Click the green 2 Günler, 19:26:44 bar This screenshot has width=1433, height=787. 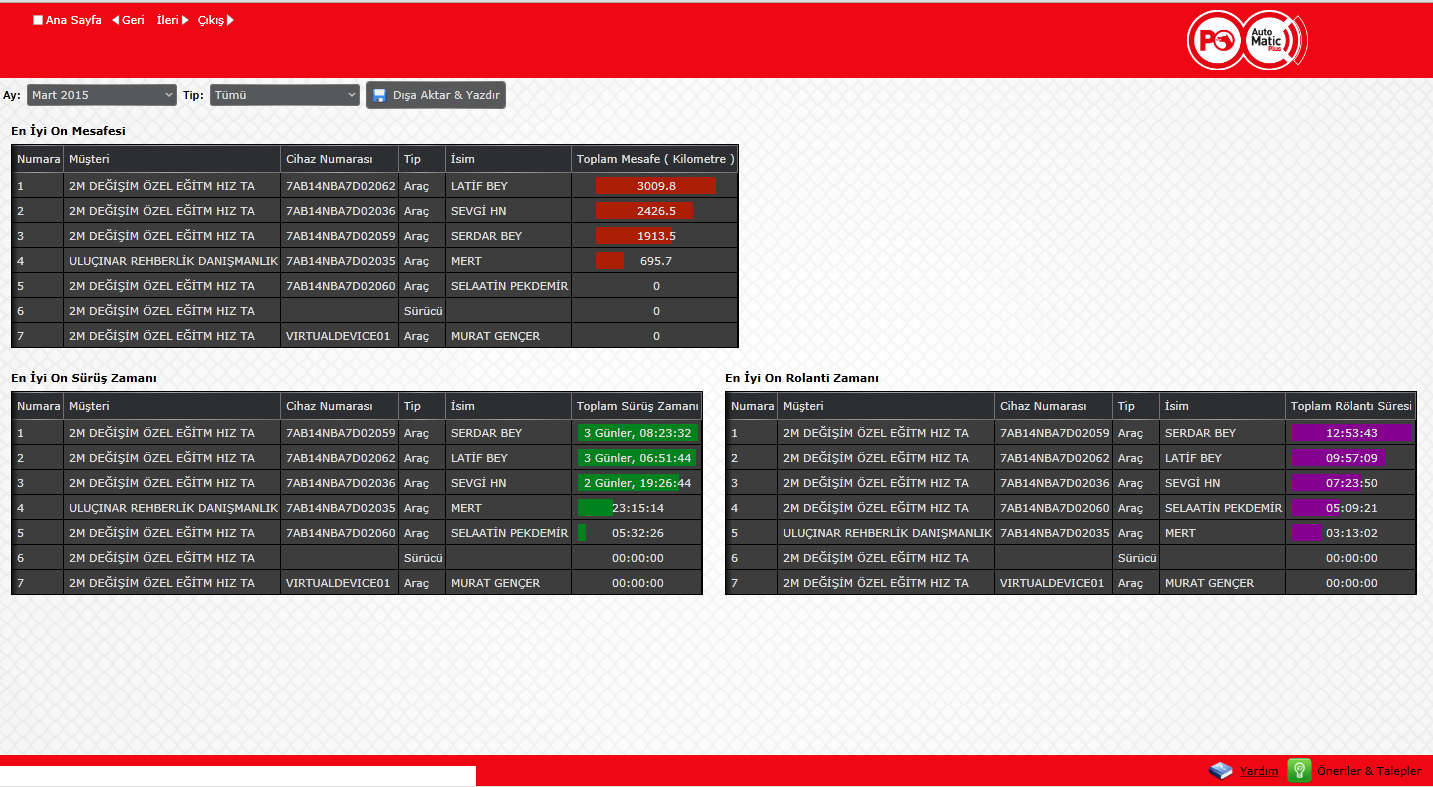628,483
